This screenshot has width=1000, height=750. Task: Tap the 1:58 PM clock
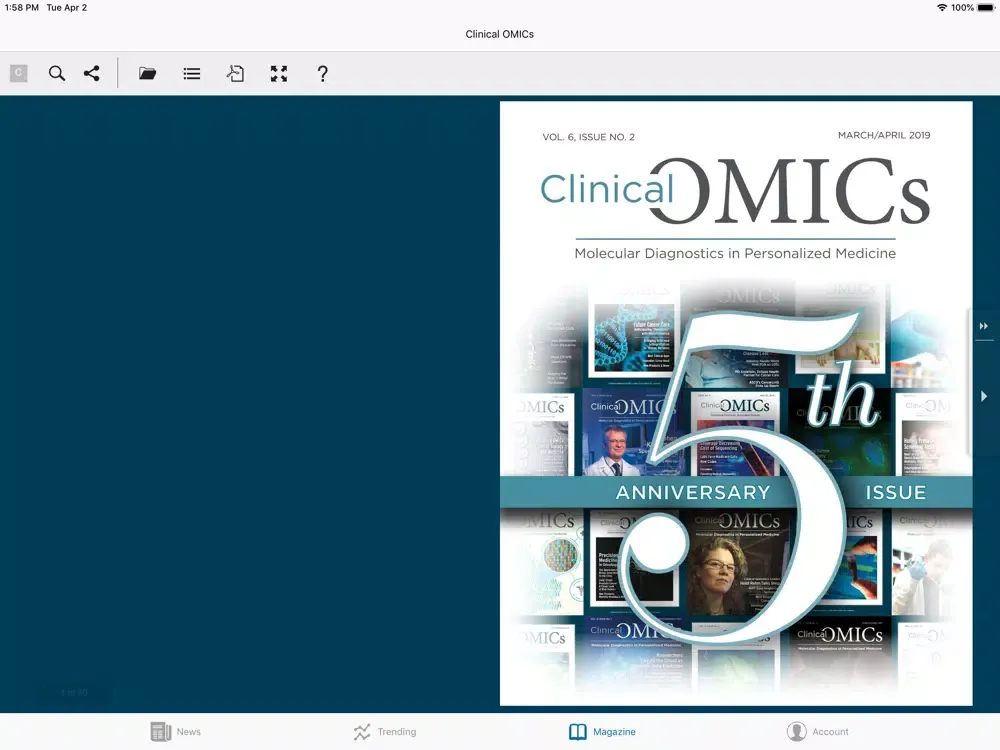pyautogui.click(x=22, y=8)
